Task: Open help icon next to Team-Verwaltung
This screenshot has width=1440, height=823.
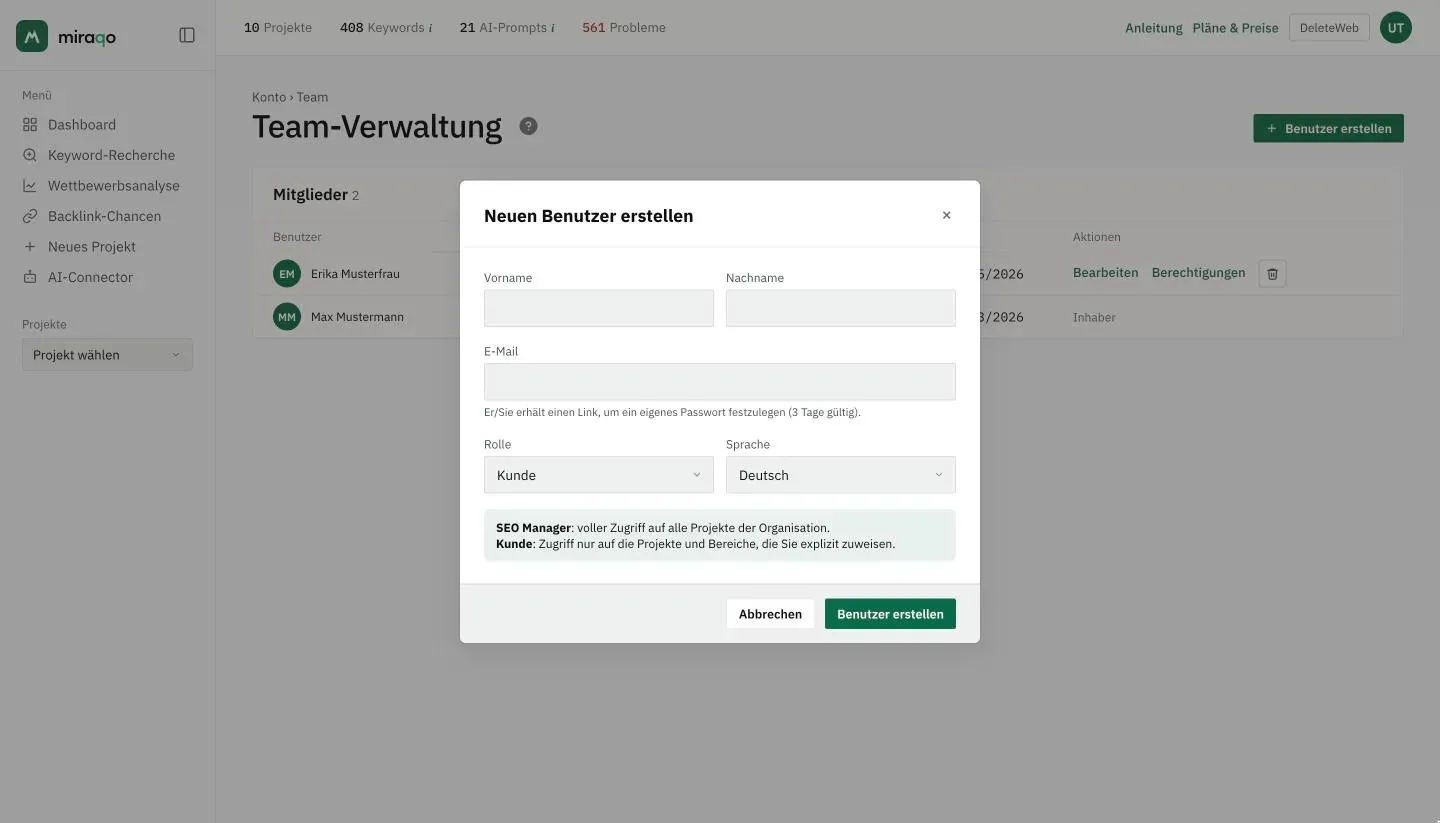Action: coord(529,126)
